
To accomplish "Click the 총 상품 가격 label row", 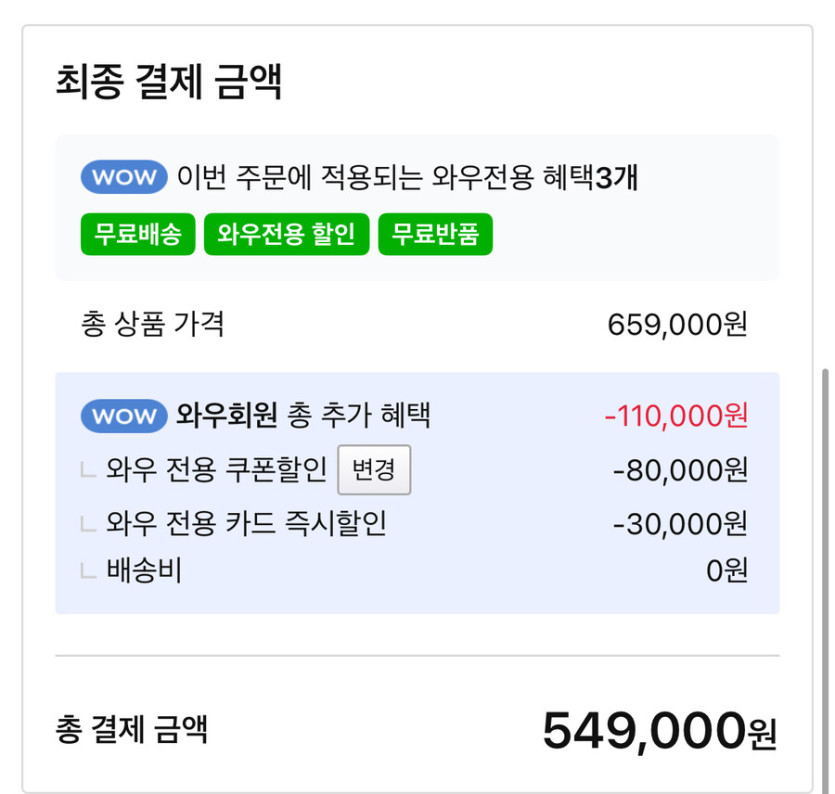I will (x=134, y=322).
